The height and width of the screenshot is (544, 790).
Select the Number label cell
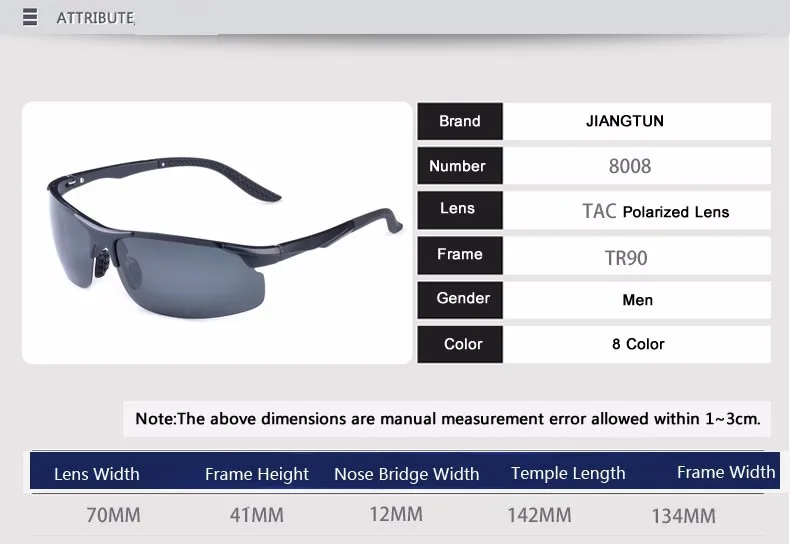pos(459,166)
